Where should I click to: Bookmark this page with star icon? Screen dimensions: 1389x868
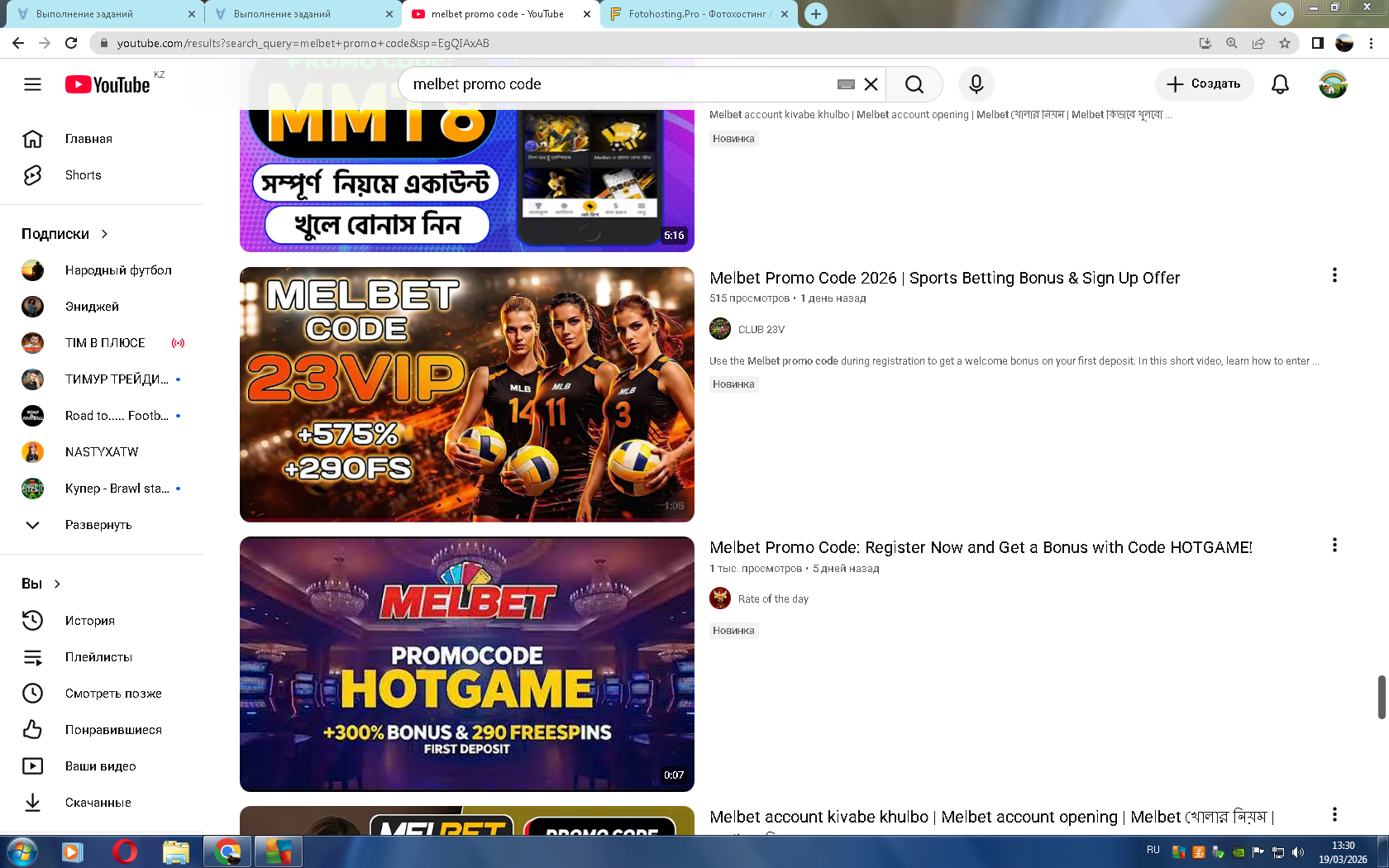click(1284, 43)
